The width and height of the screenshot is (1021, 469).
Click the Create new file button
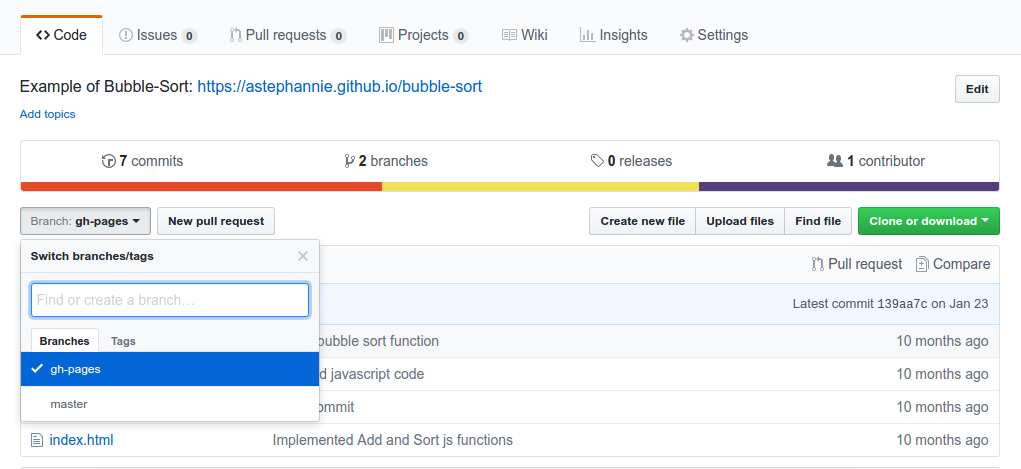(x=643, y=221)
